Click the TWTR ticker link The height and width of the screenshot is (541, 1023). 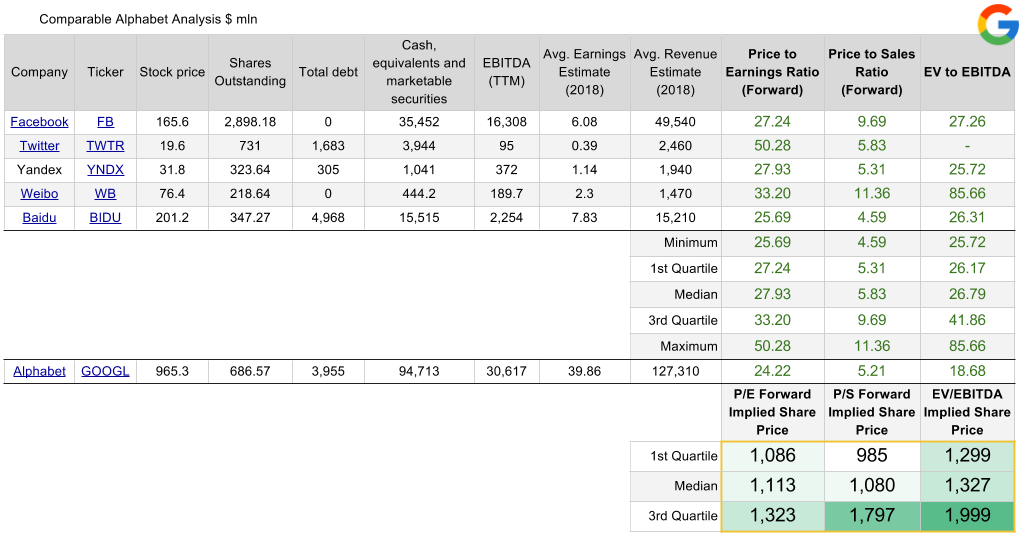(105, 146)
